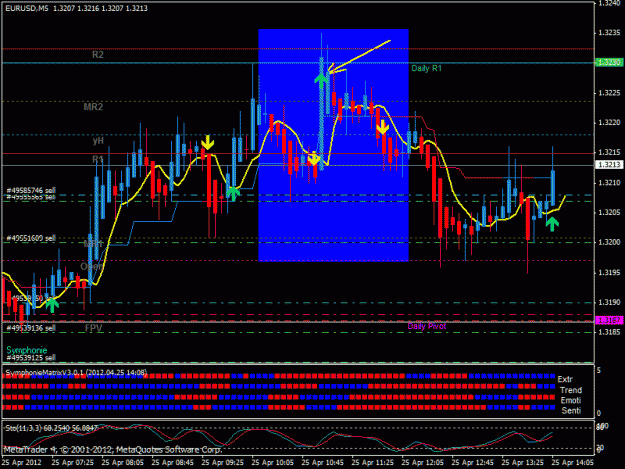Viewport: 625px width, 469px height.
Task: Click the R2 pivot level label
Action: coord(98,55)
